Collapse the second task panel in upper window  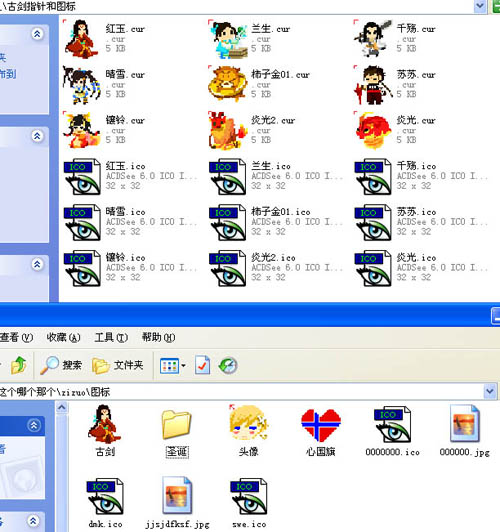(37, 136)
